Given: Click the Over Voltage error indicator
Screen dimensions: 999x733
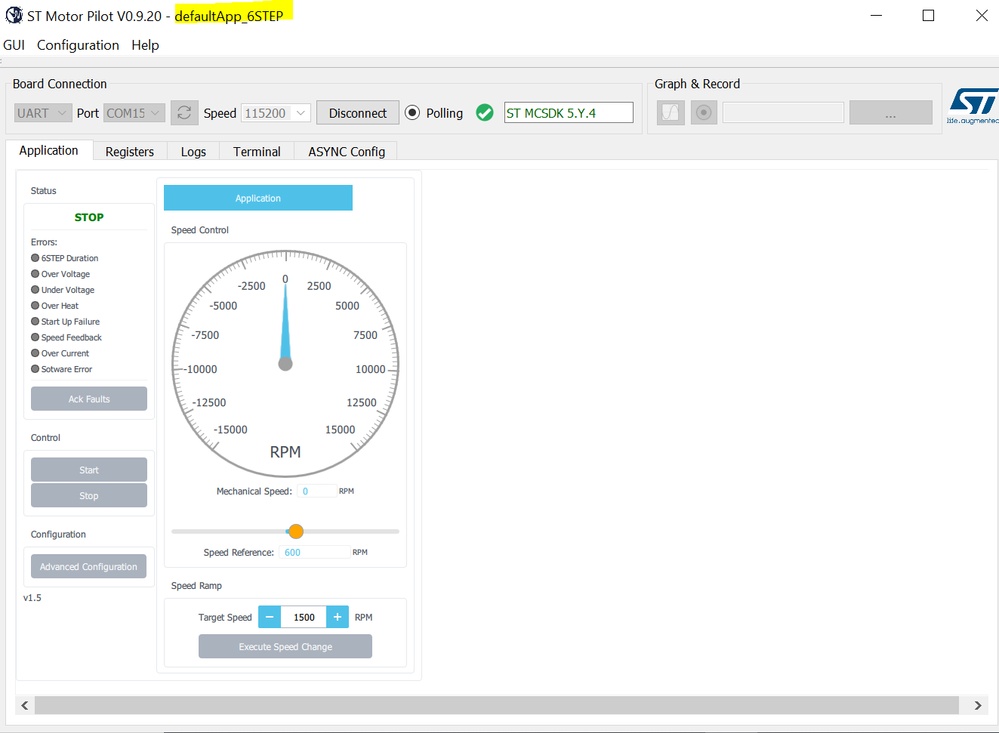Looking at the screenshot, I should (x=35, y=273).
